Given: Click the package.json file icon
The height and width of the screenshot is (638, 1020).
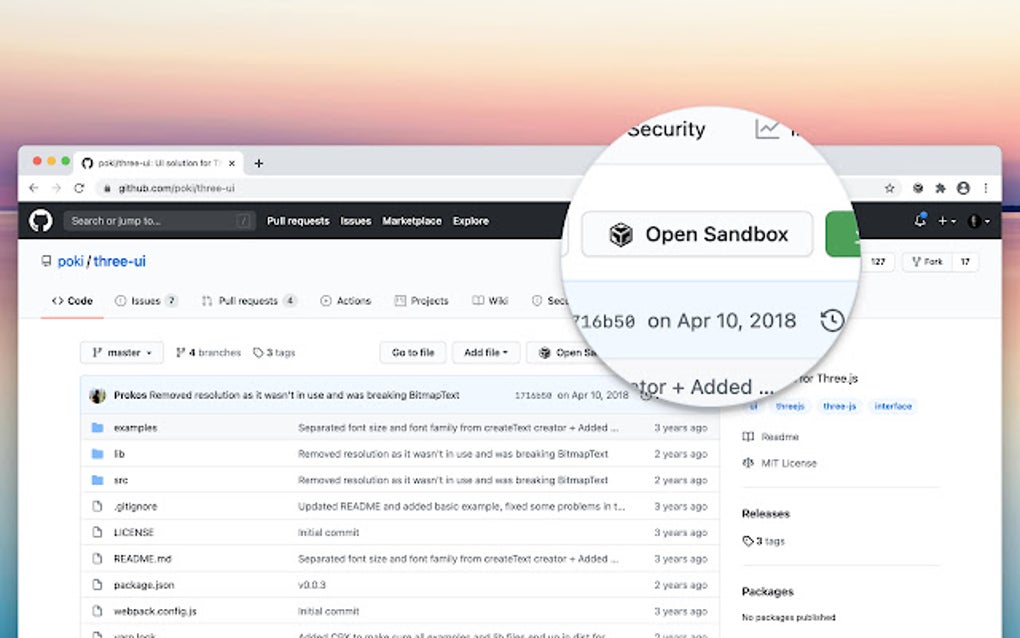Looking at the screenshot, I should point(98,585).
